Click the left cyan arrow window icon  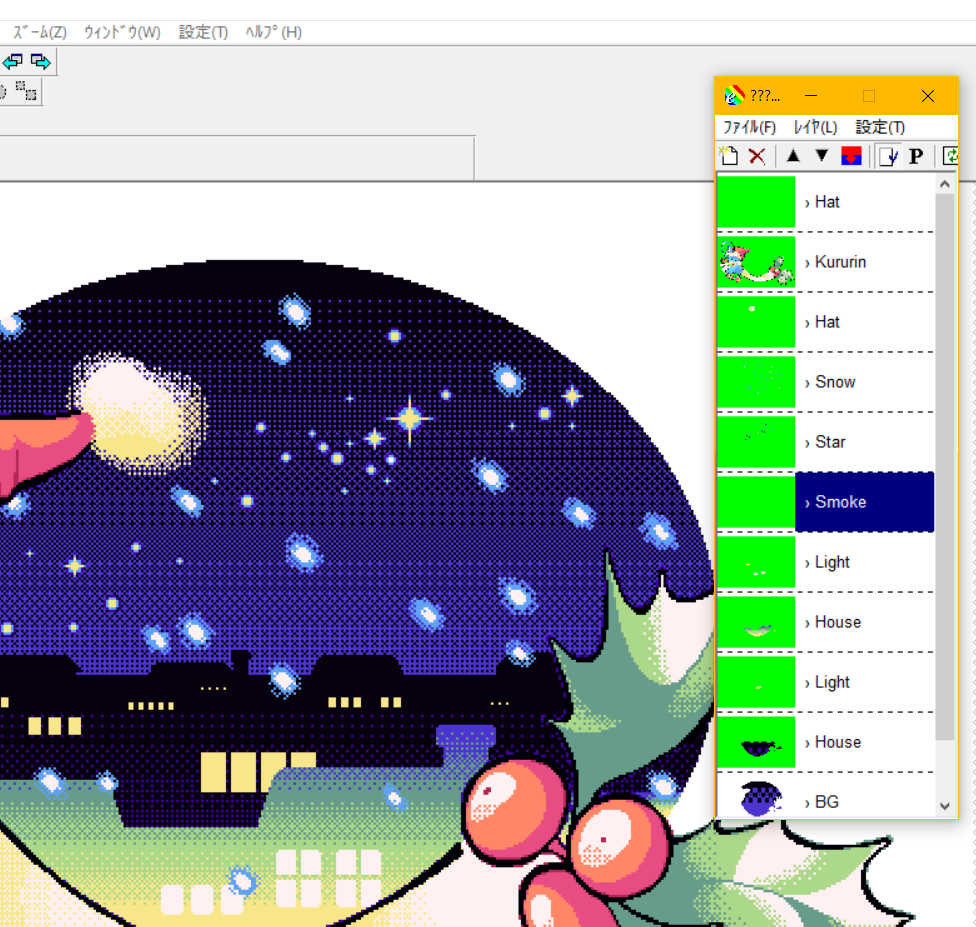tap(13, 62)
